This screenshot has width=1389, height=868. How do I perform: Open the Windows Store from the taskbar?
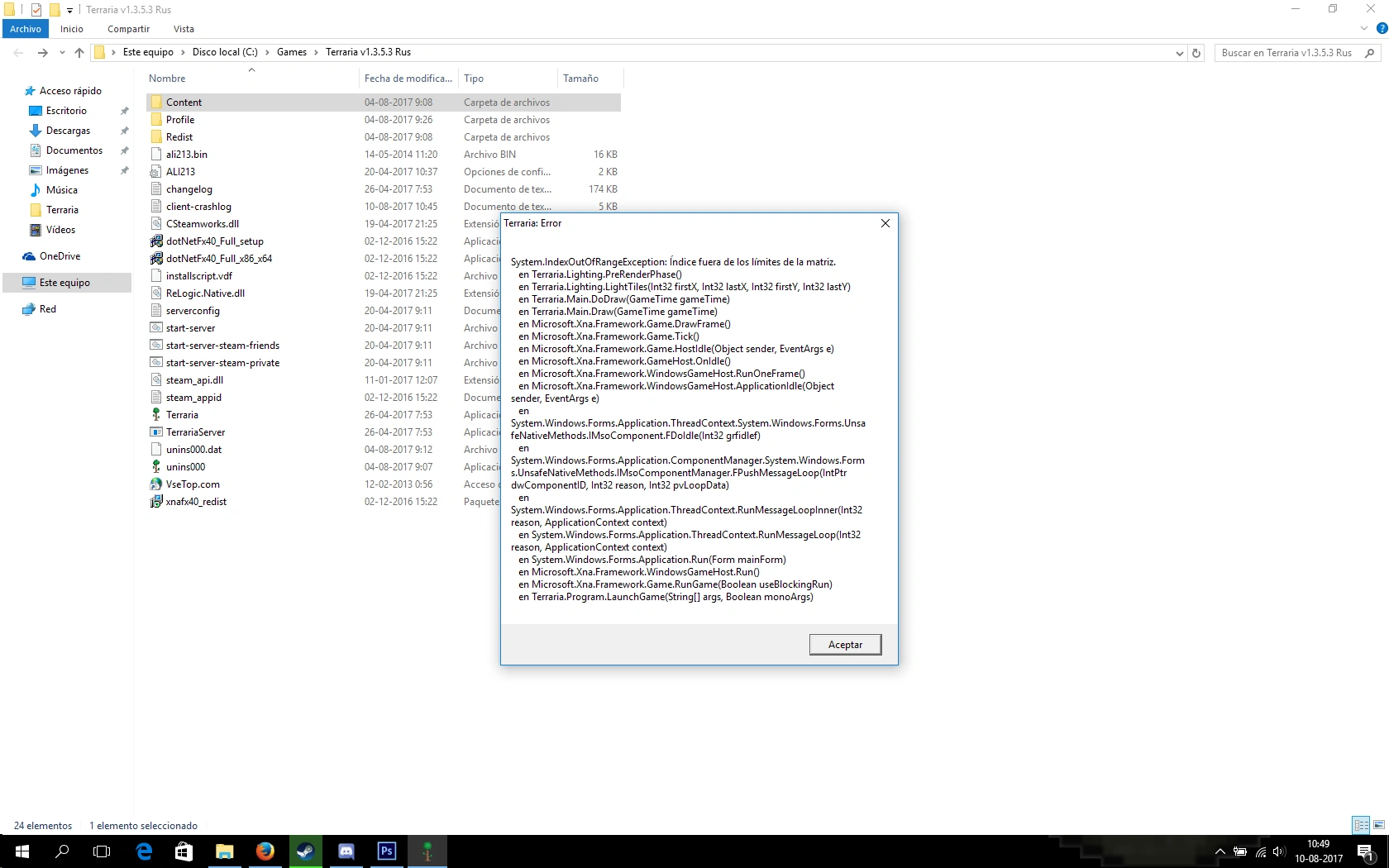pyautogui.click(x=183, y=851)
